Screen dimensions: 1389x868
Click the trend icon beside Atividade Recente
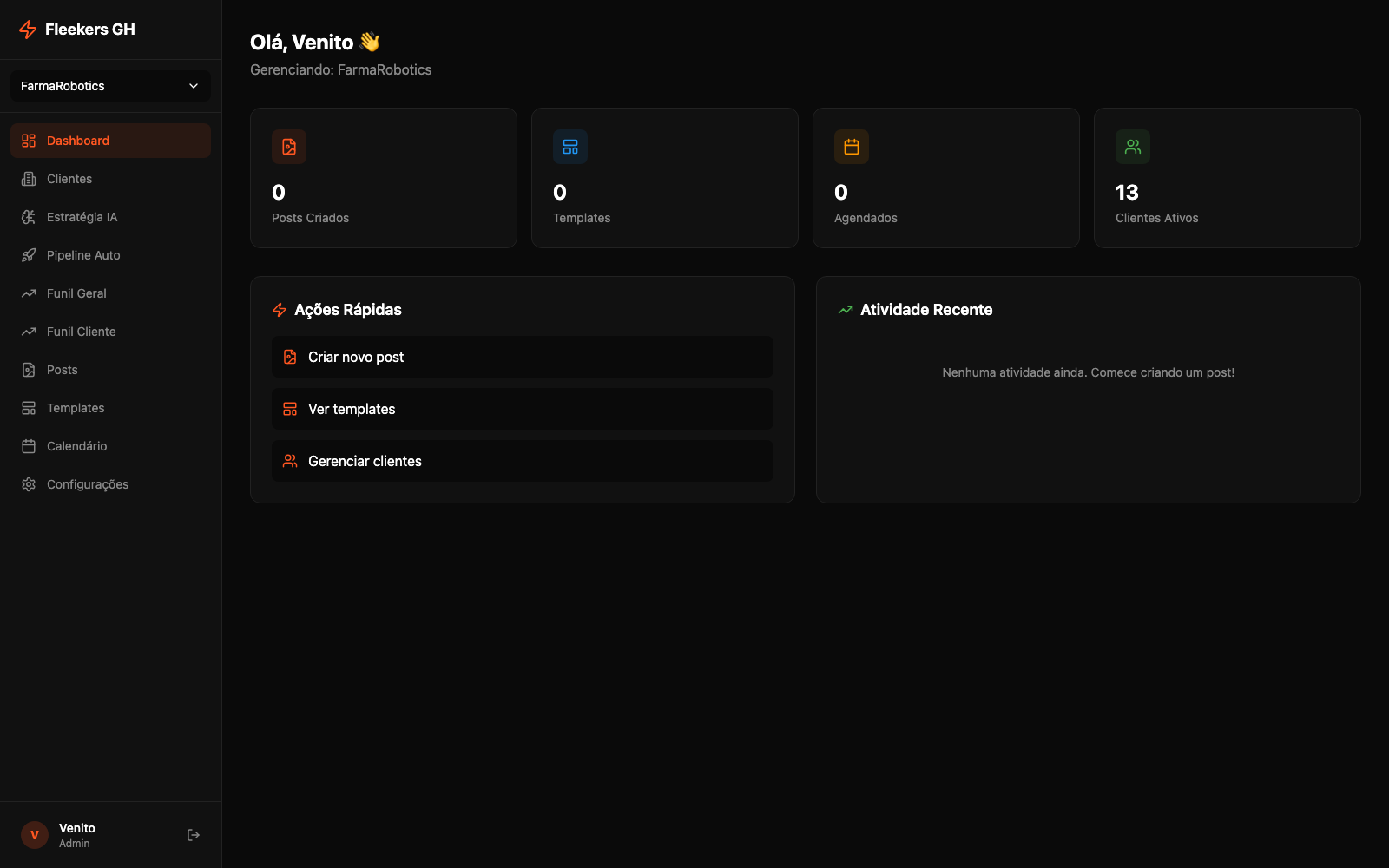[846, 310]
